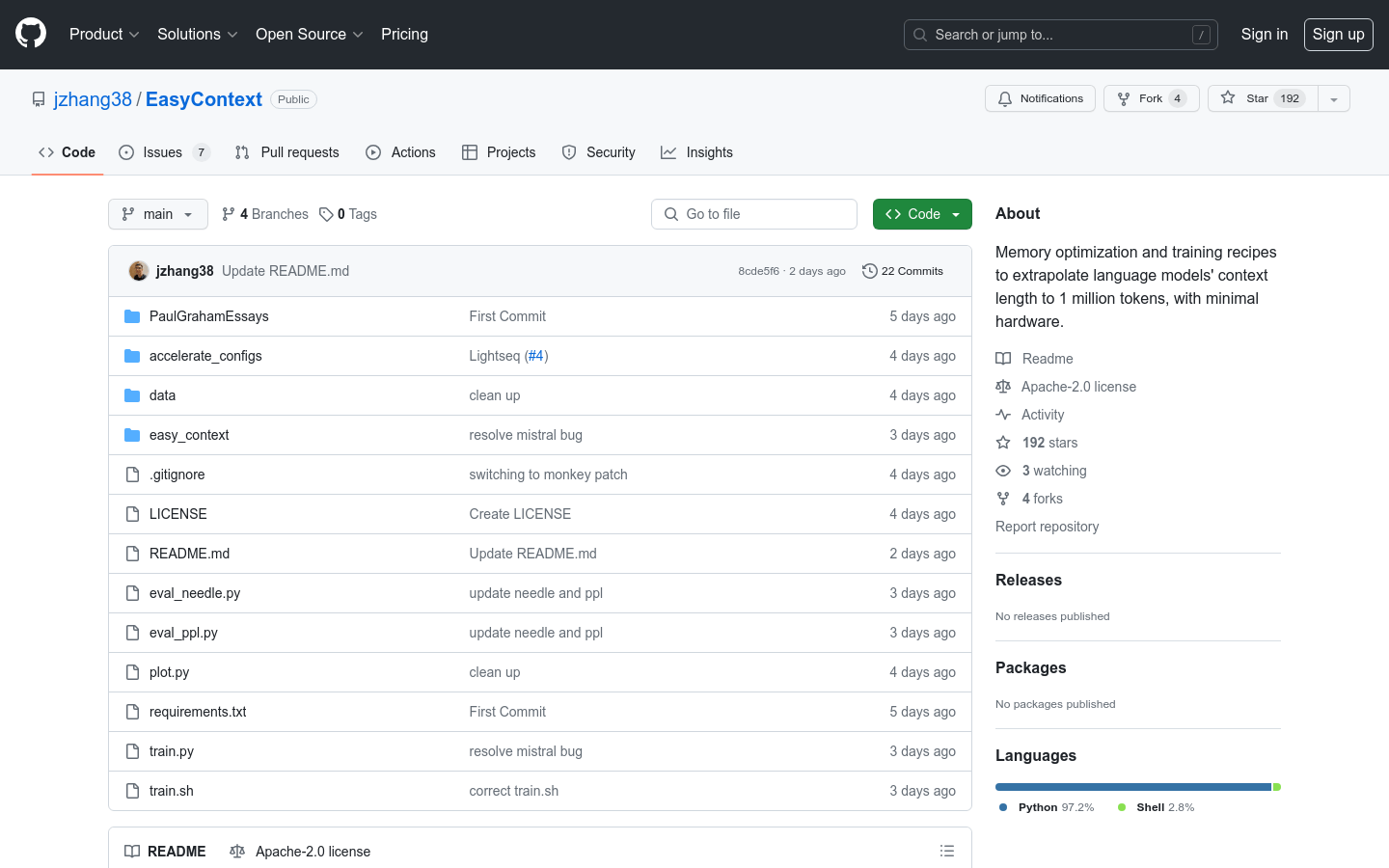
Task: Switch to the Issues tab
Action: point(164,152)
